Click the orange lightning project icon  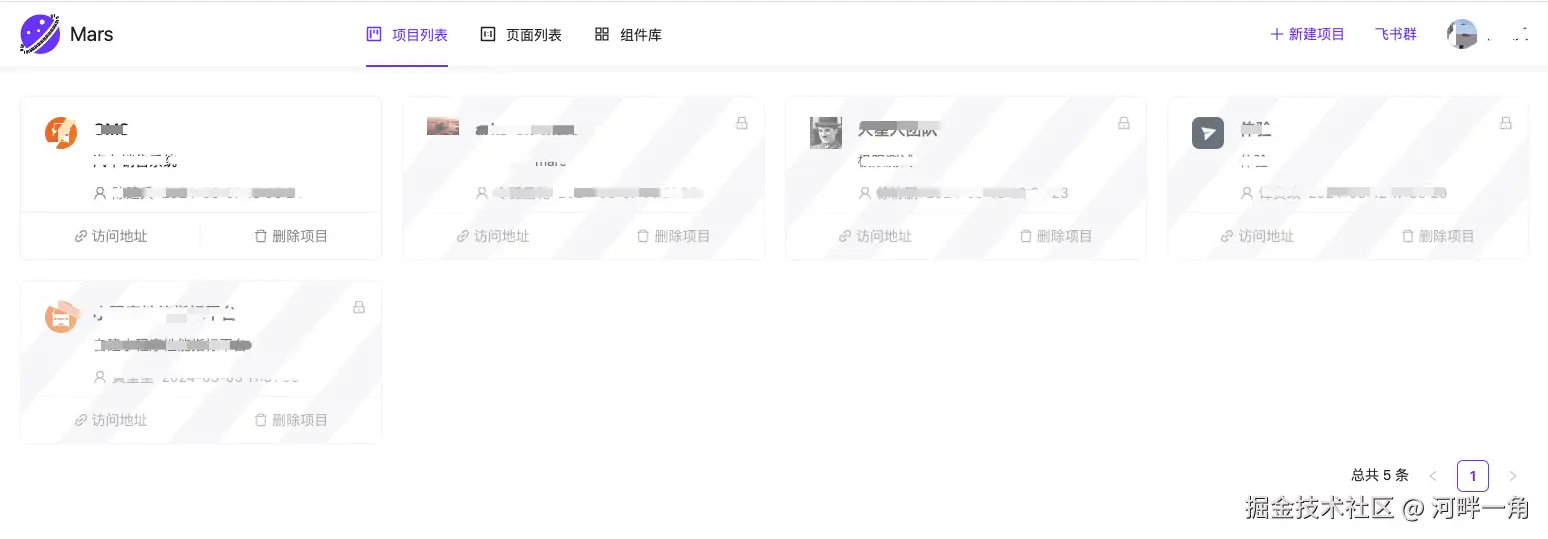click(x=61, y=132)
